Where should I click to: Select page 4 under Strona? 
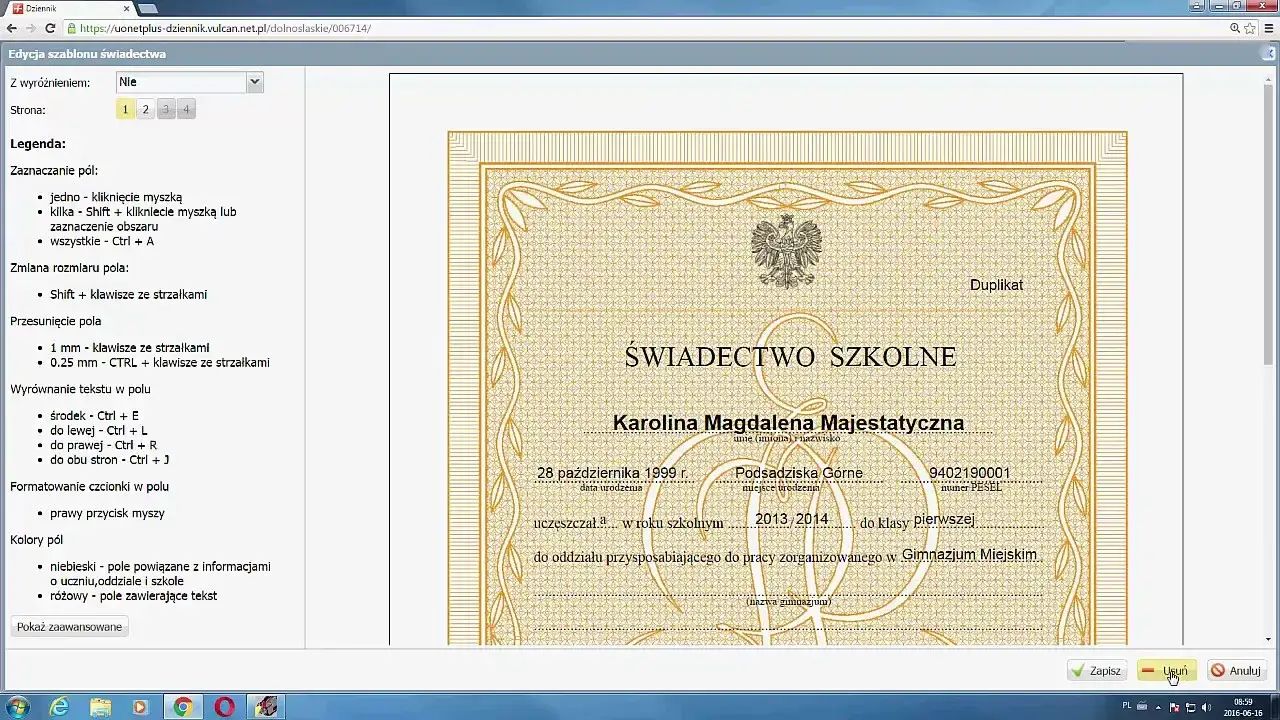tap(186, 110)
